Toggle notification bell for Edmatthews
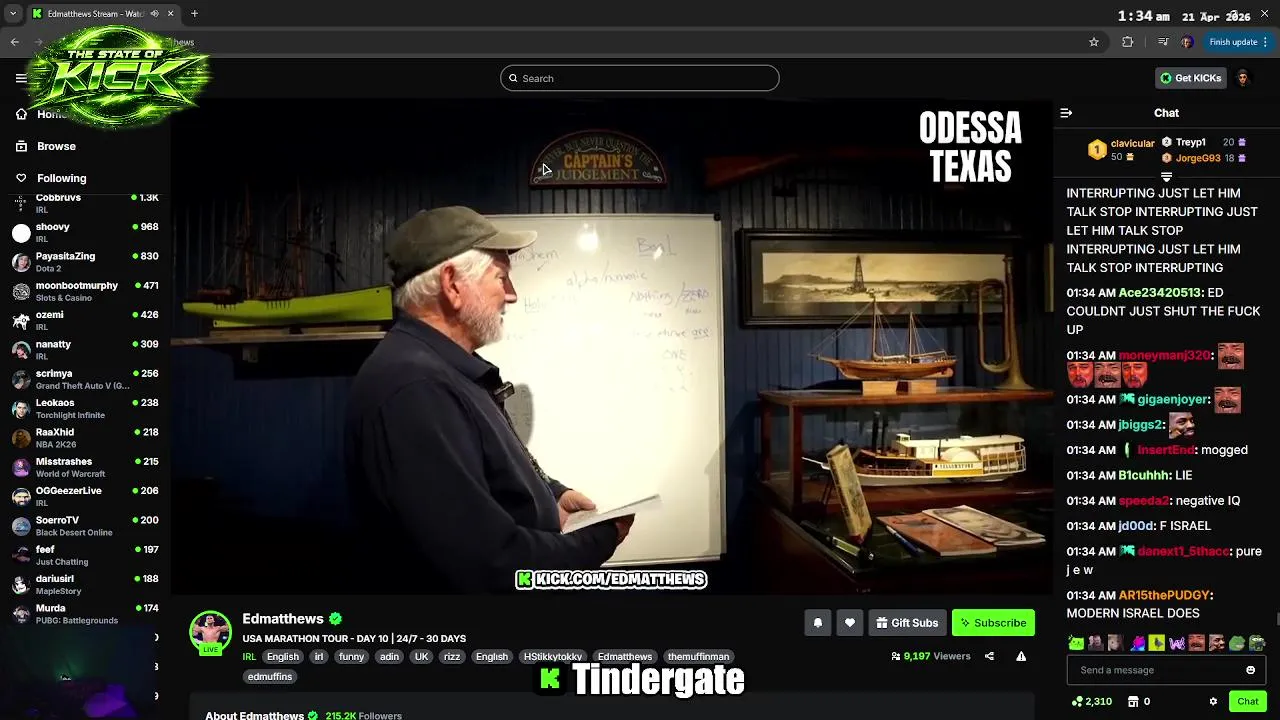Viewport: 1280px width, 720px height. click(x=817, y=623)
